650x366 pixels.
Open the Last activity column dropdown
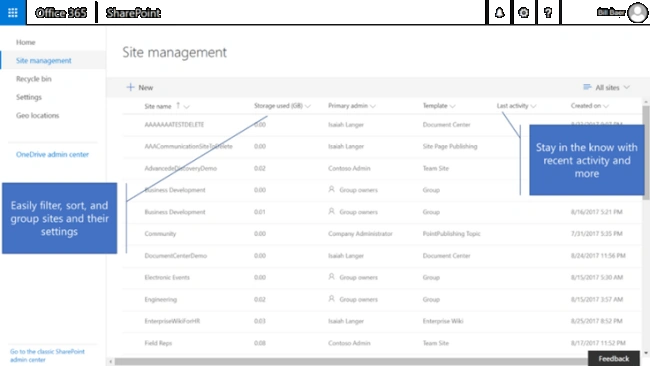point(533,106)
